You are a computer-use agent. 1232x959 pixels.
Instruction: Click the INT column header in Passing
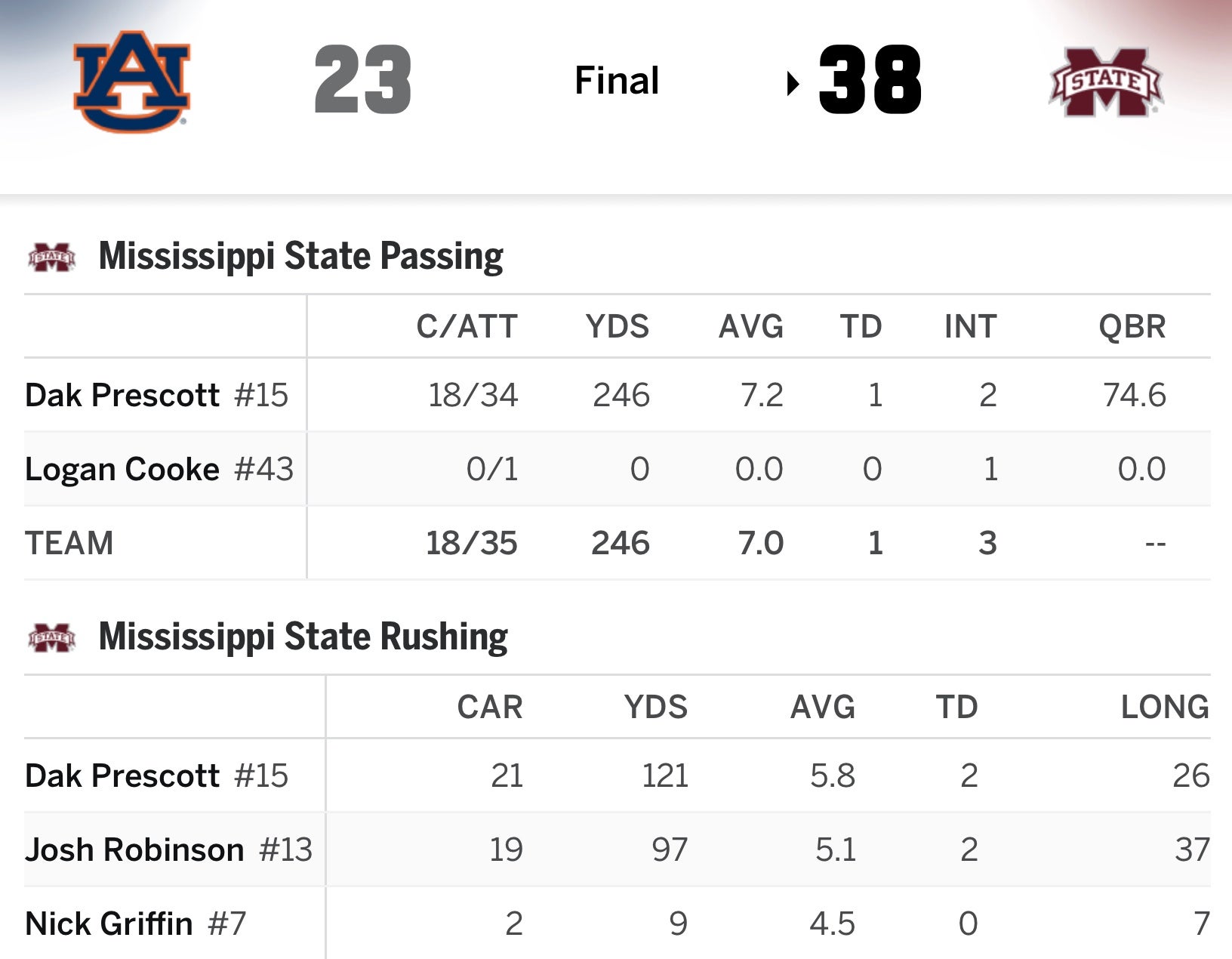[x=970, y=327]
